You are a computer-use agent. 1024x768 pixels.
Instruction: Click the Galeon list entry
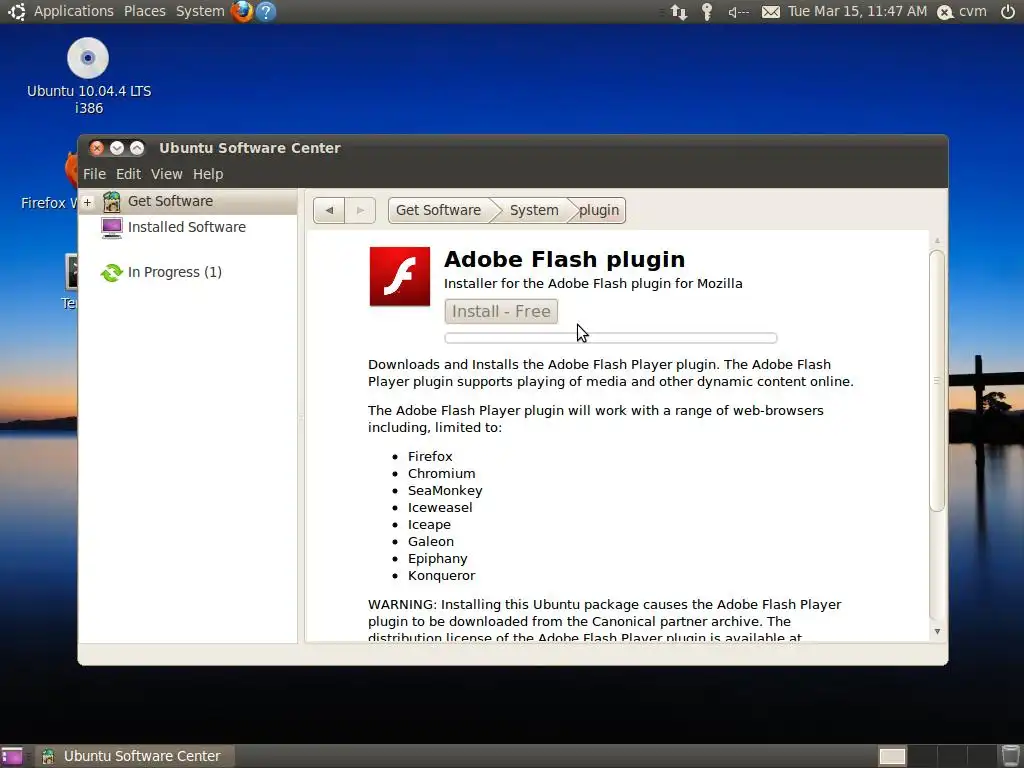coord(430,541)
